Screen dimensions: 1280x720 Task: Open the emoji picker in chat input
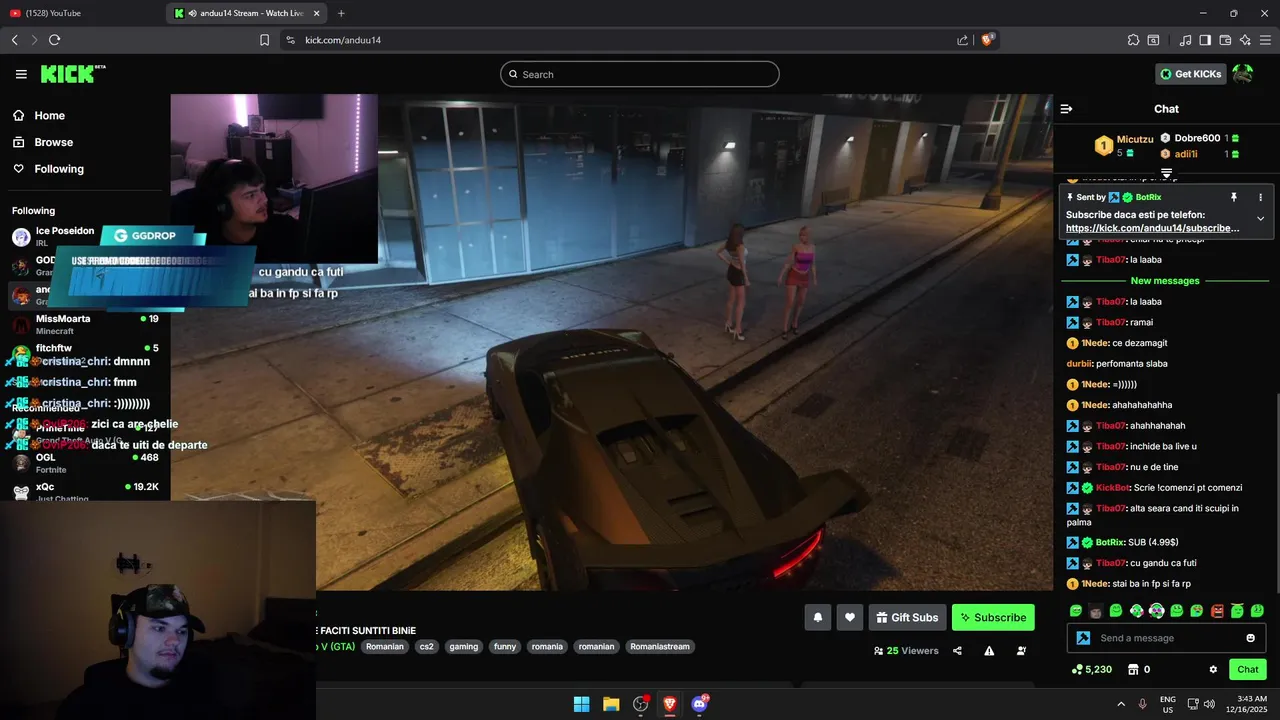click(1250, 638)
